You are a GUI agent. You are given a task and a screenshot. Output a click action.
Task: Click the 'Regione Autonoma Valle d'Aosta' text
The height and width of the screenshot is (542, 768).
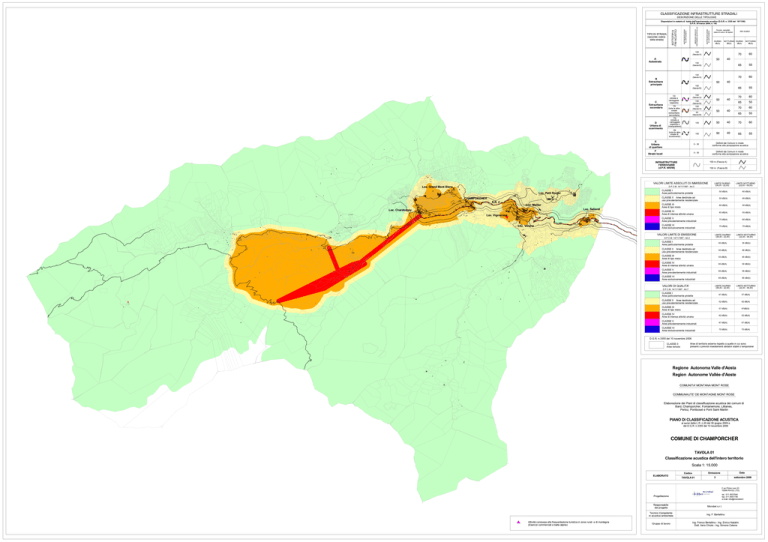(x=704, y=368)
